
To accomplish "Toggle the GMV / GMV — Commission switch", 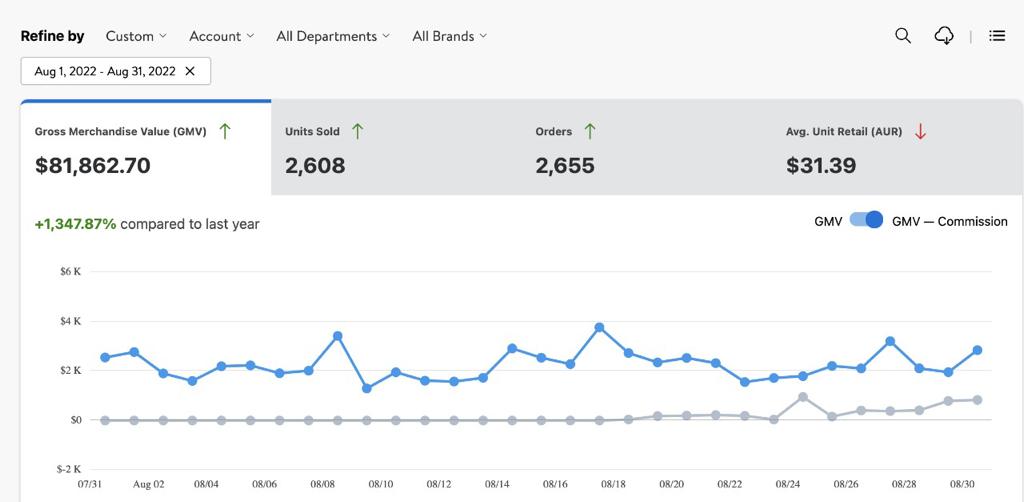I will point(866,221).
